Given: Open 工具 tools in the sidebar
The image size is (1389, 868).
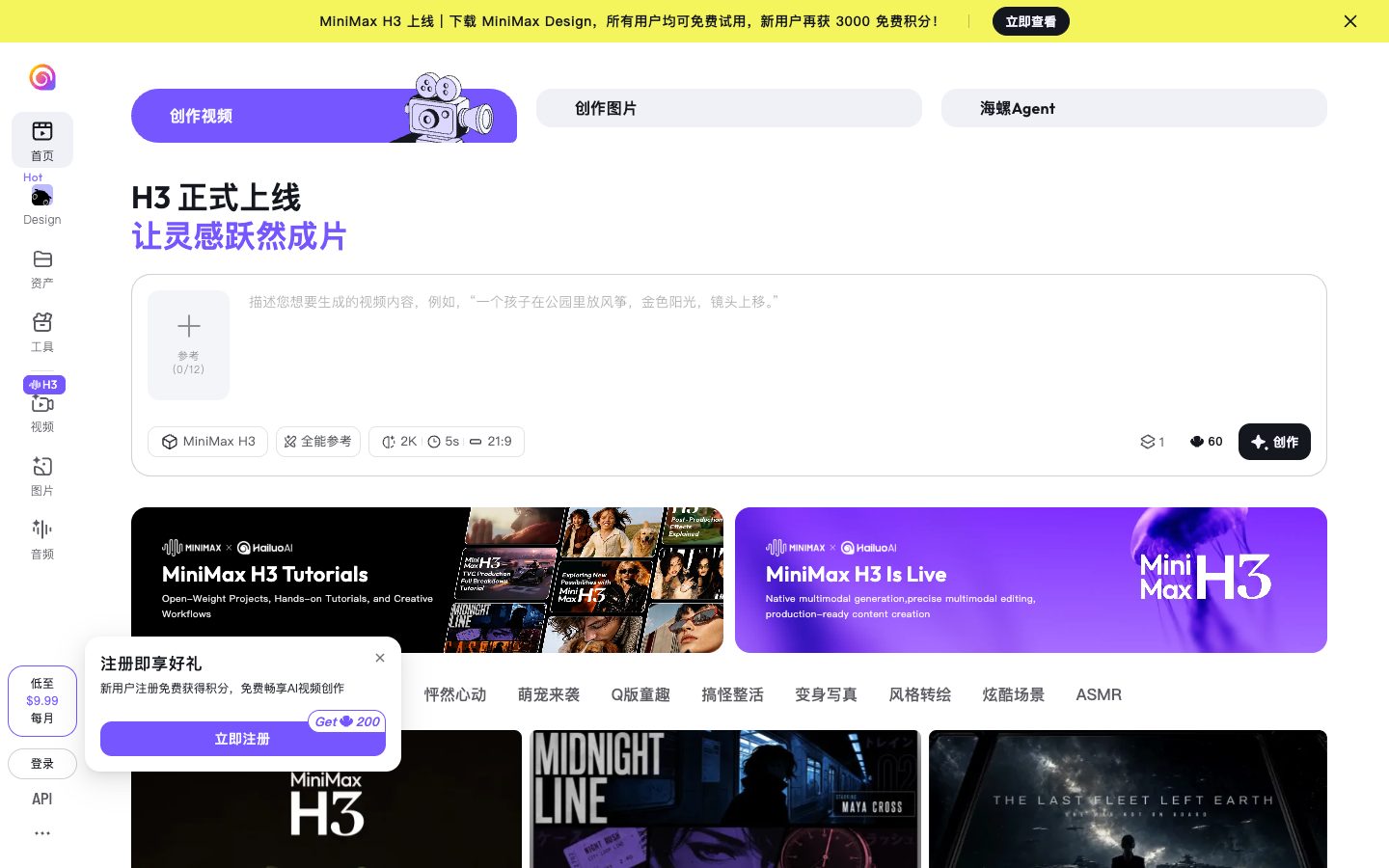Looking at the screenshot, I should tap(42, 333).
